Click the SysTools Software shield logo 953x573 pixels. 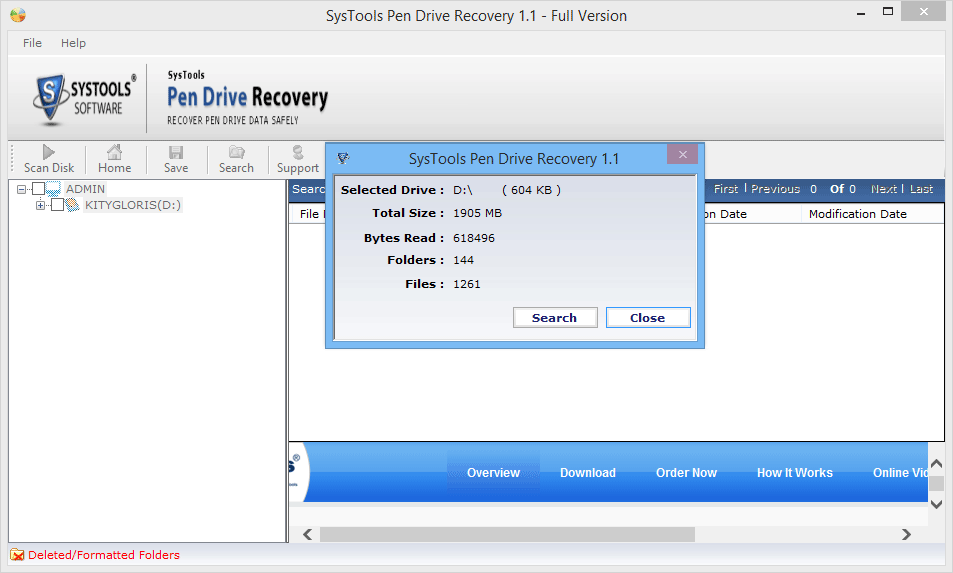(x=49, y=100)
